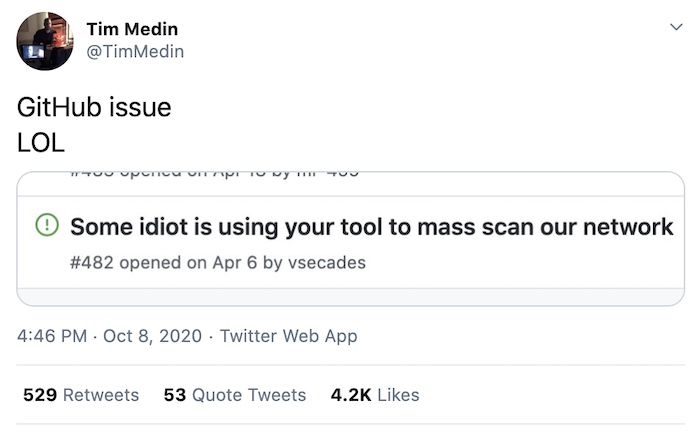Open the 'Some idiot is using your tool' issue title
Viewport: 700px width, 432px height.
pyautogui.click(x=371, y=227)
